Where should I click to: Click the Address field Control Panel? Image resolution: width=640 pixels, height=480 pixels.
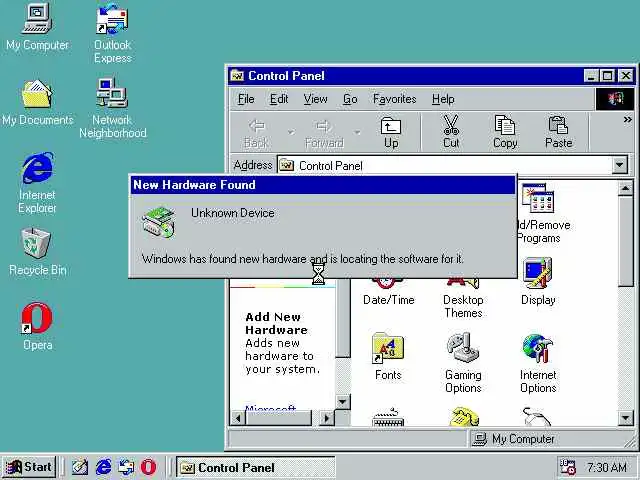(x=445, y=165)
